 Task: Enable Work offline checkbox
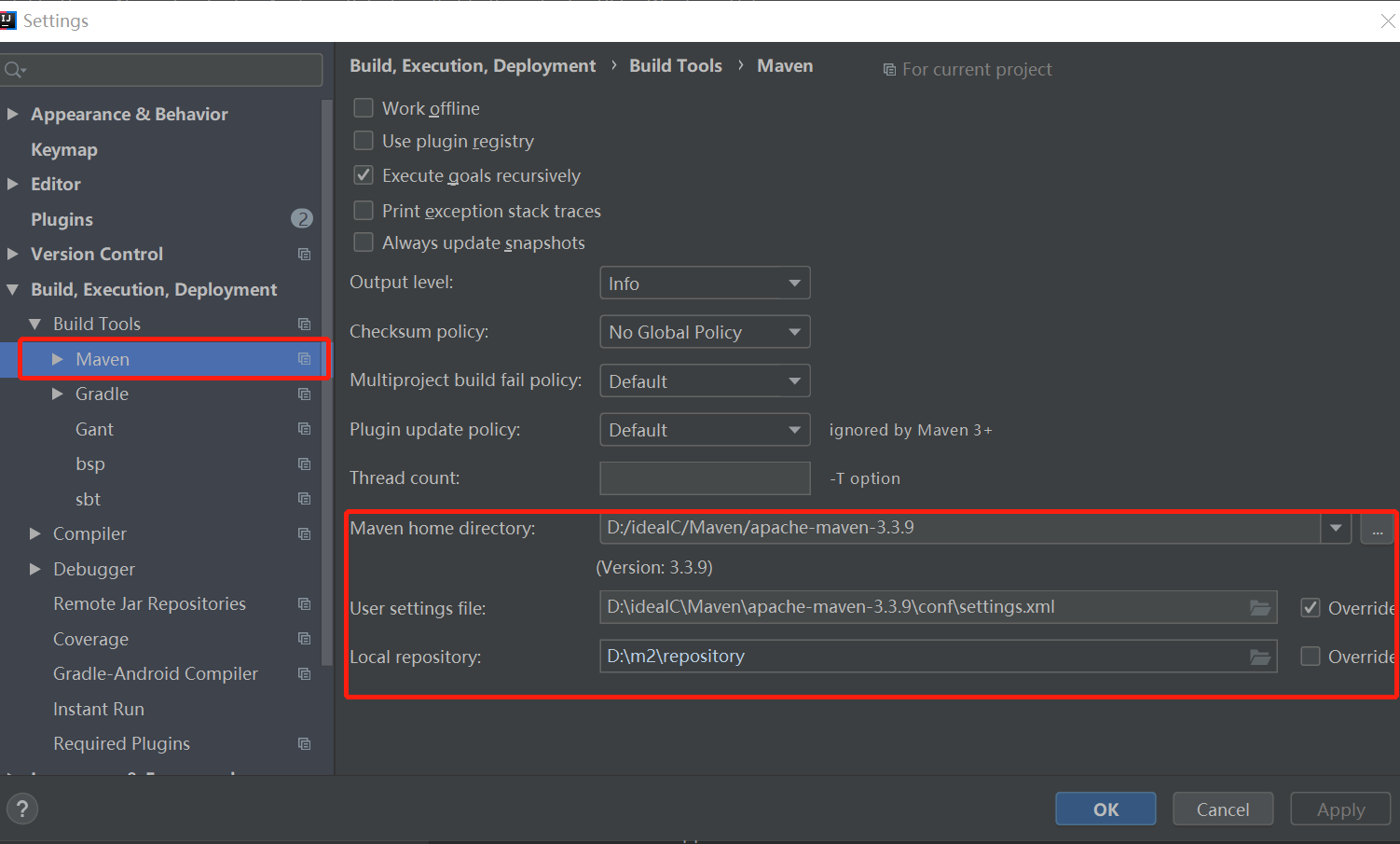[364, 108]
